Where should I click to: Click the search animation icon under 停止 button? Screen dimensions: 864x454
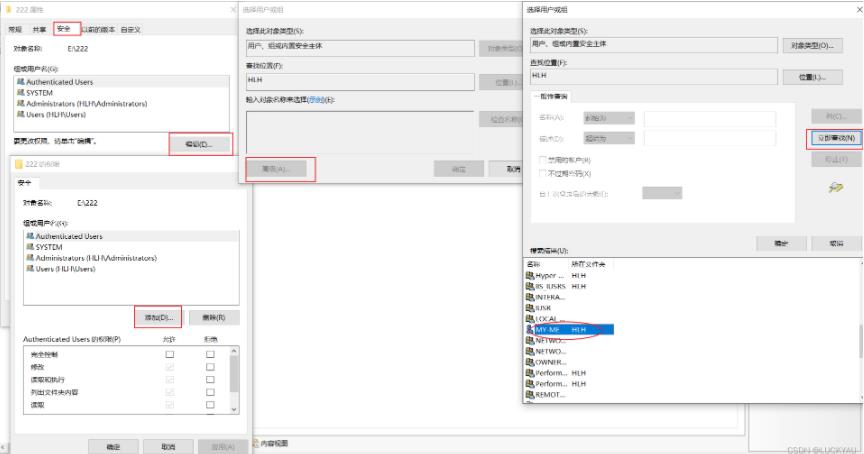click(835, 188)
